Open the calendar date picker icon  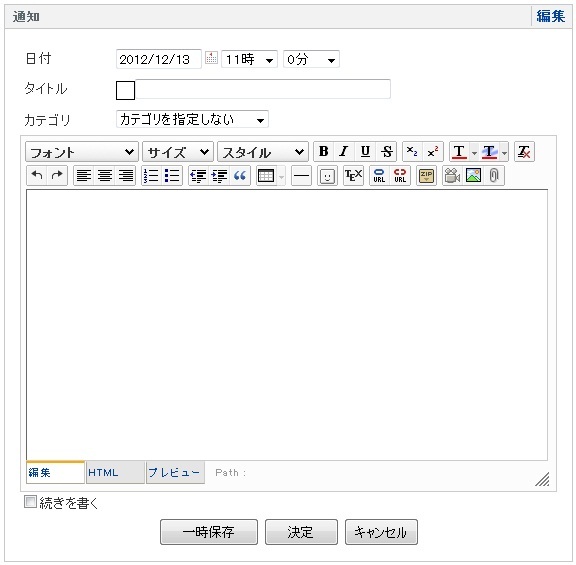[x=211, y=58]
